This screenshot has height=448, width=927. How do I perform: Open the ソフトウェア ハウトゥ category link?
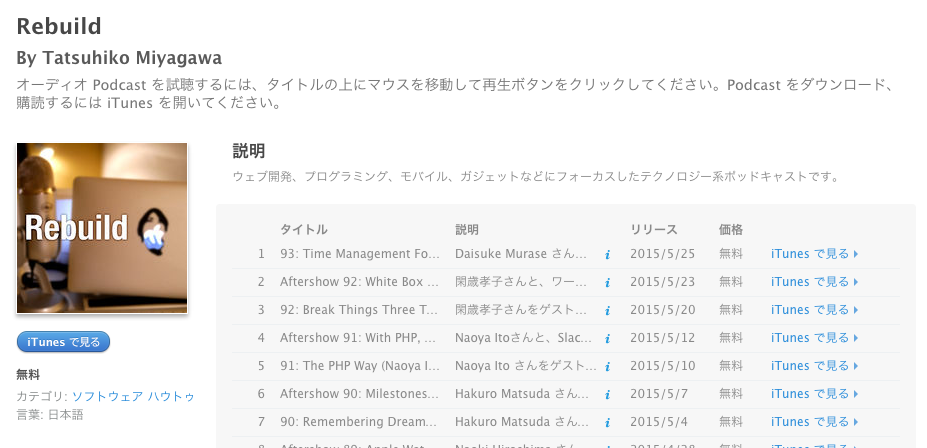click(x=133, y=396)
